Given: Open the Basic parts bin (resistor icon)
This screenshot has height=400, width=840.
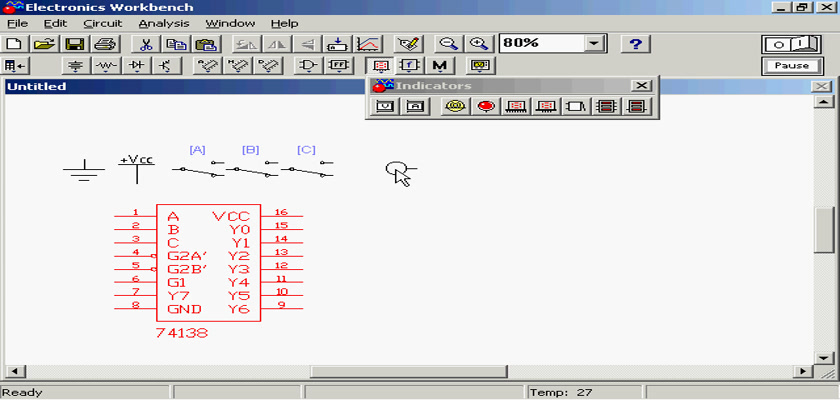Looking at the screenshot, I should coord(106,65).
